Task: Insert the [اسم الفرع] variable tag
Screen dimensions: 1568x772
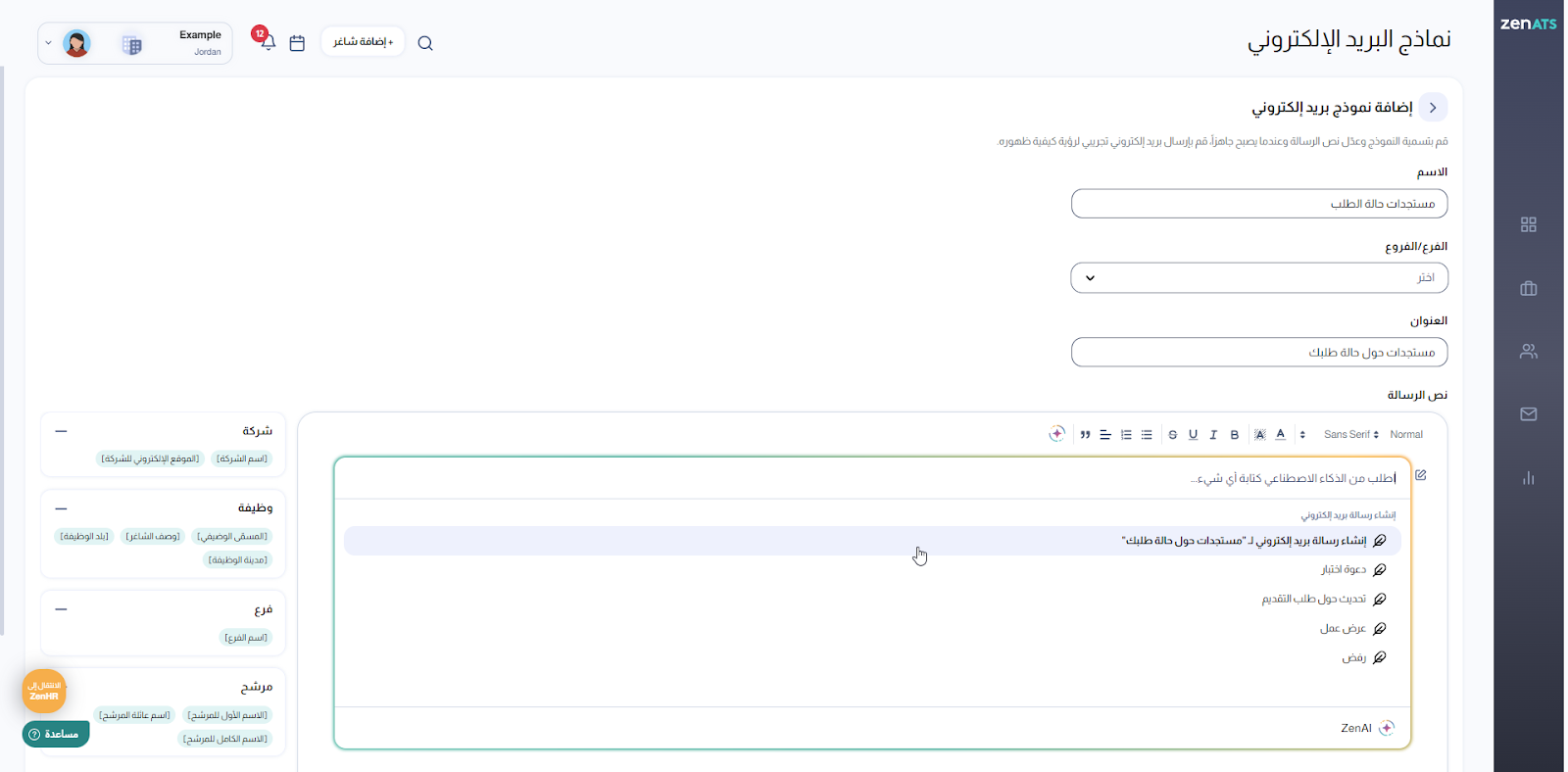Action: [x=246, y=638]
